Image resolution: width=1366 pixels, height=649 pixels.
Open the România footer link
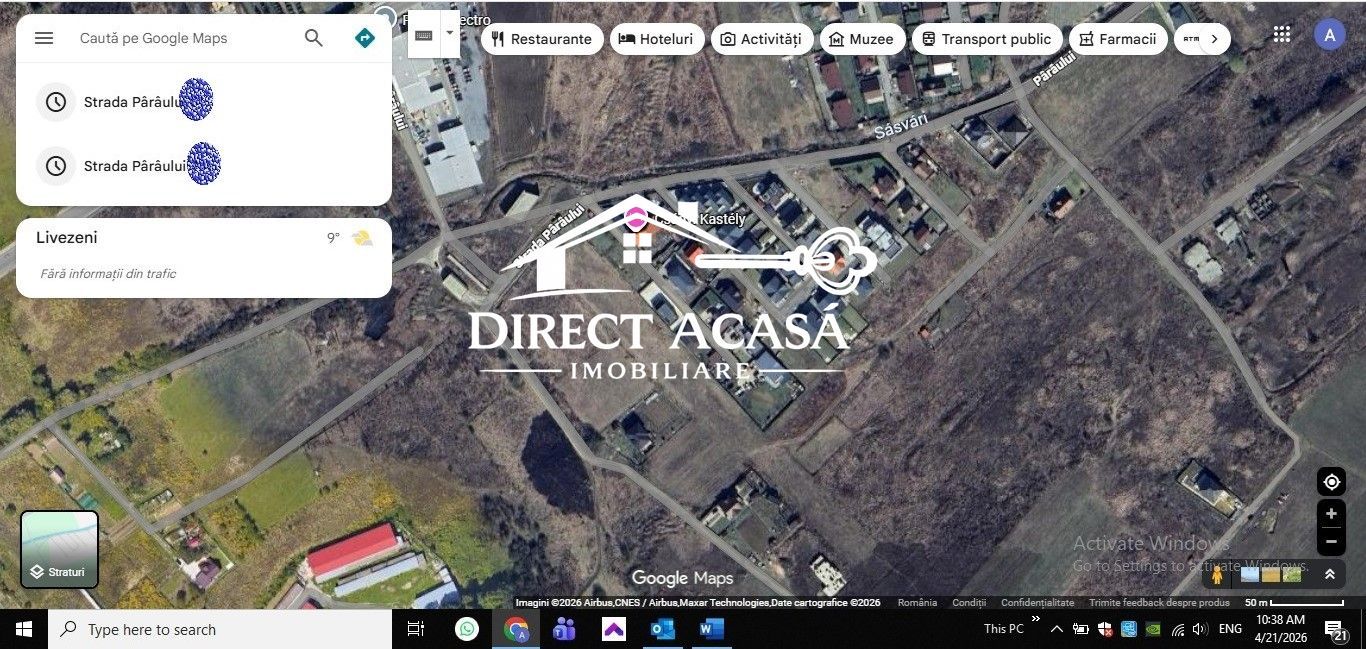coord(917,603)
